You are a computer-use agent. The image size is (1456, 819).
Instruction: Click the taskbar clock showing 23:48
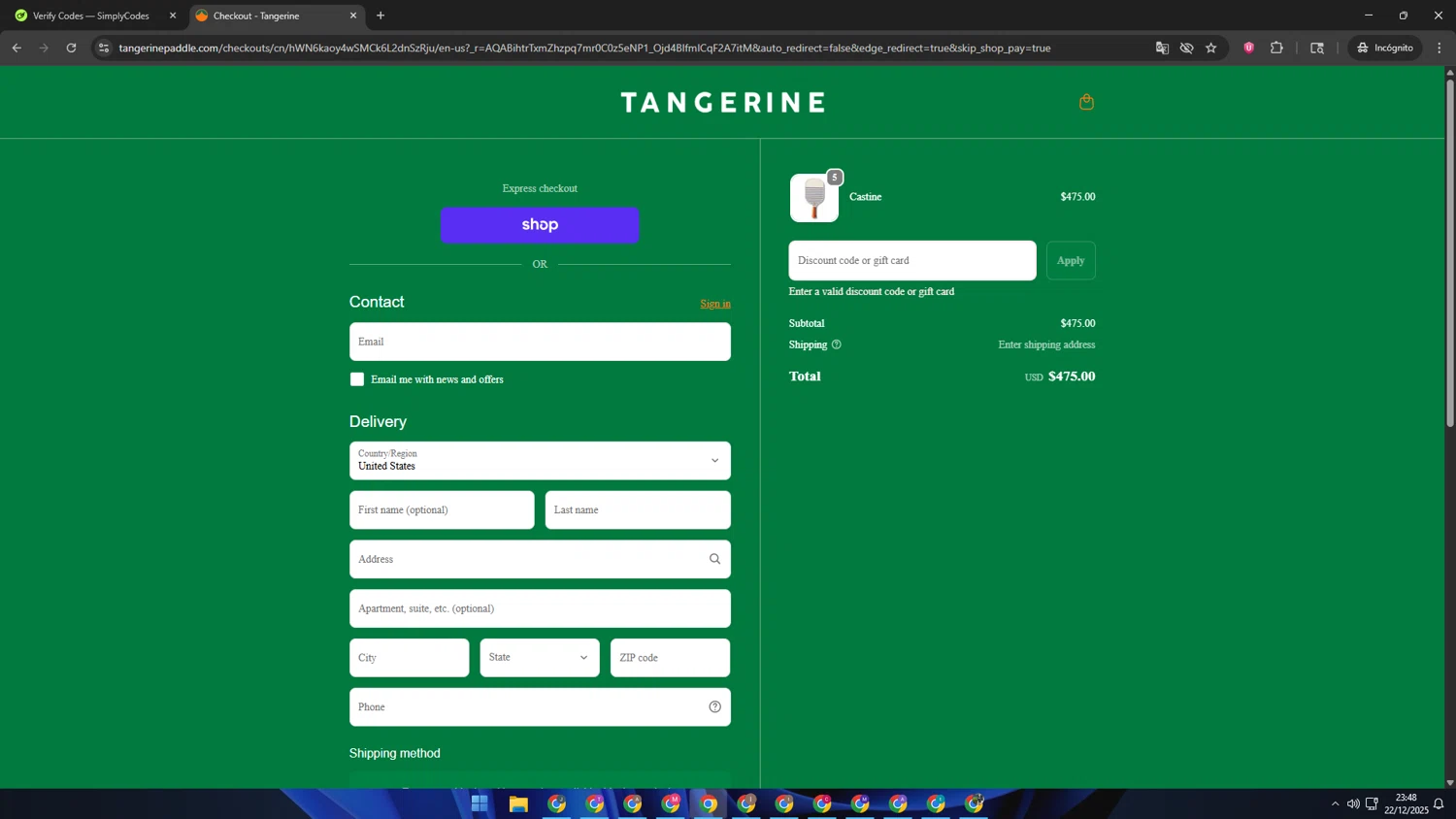[1406, 803]
